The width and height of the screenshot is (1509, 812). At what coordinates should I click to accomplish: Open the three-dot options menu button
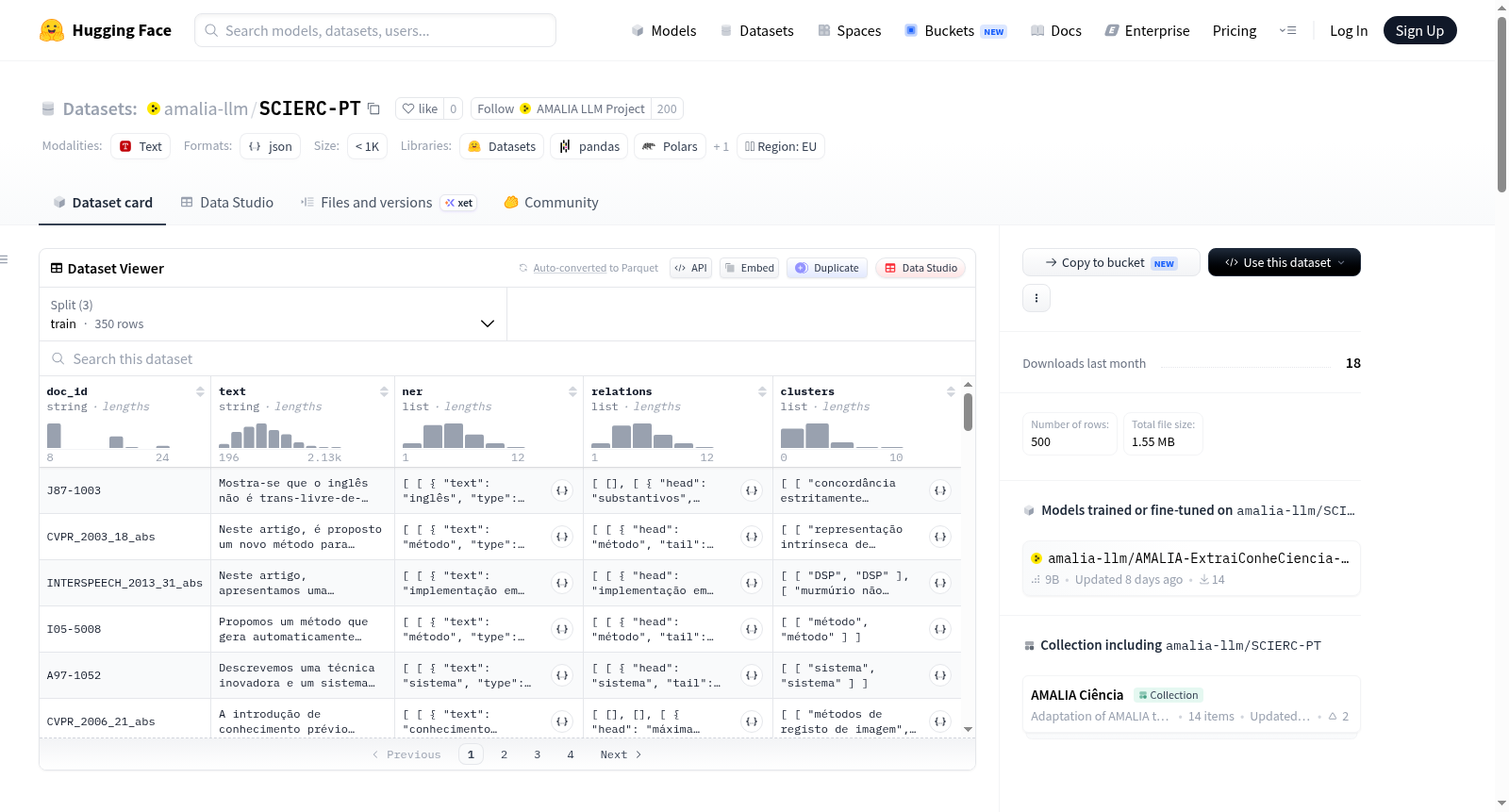click(x=1036, y=298)
